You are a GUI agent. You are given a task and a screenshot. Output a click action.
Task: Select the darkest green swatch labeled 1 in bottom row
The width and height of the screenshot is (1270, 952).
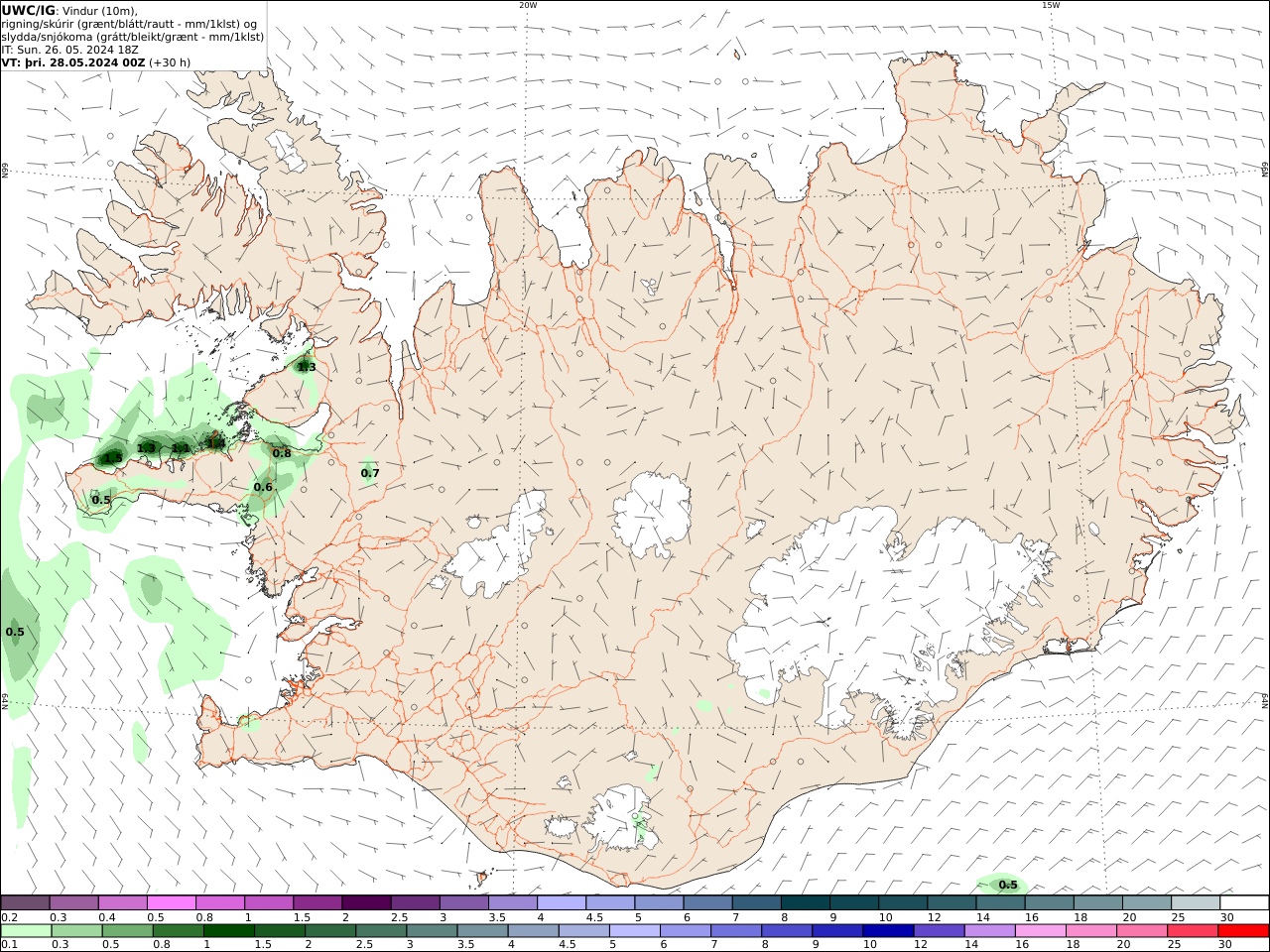pyautogui.click(x=228, y=930)
